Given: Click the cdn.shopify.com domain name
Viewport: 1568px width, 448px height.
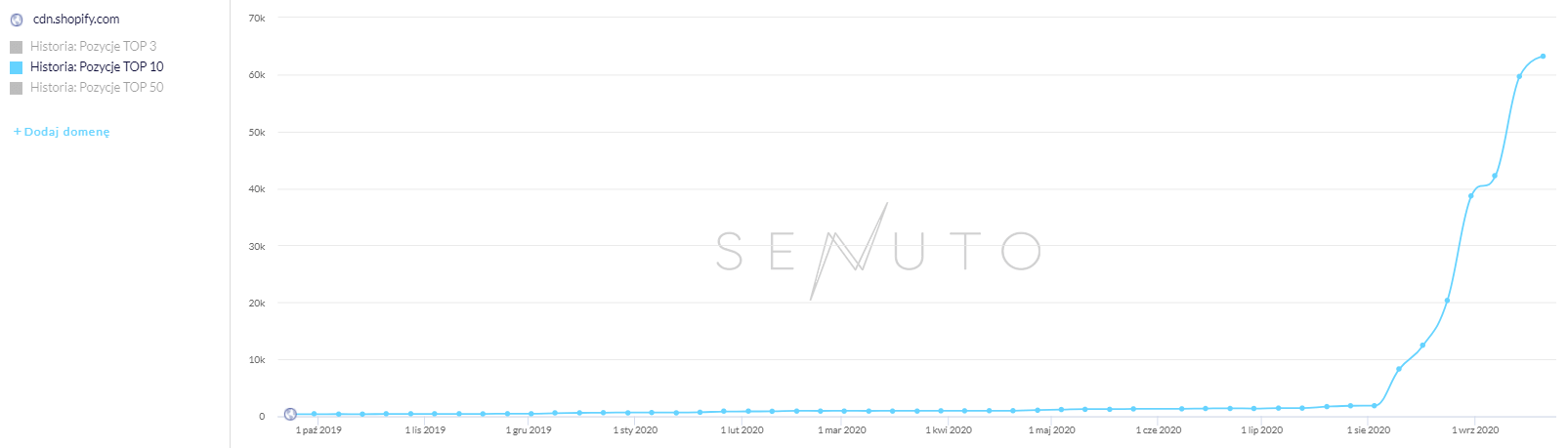Looking at the screenshot, I should tap(76, 20).
